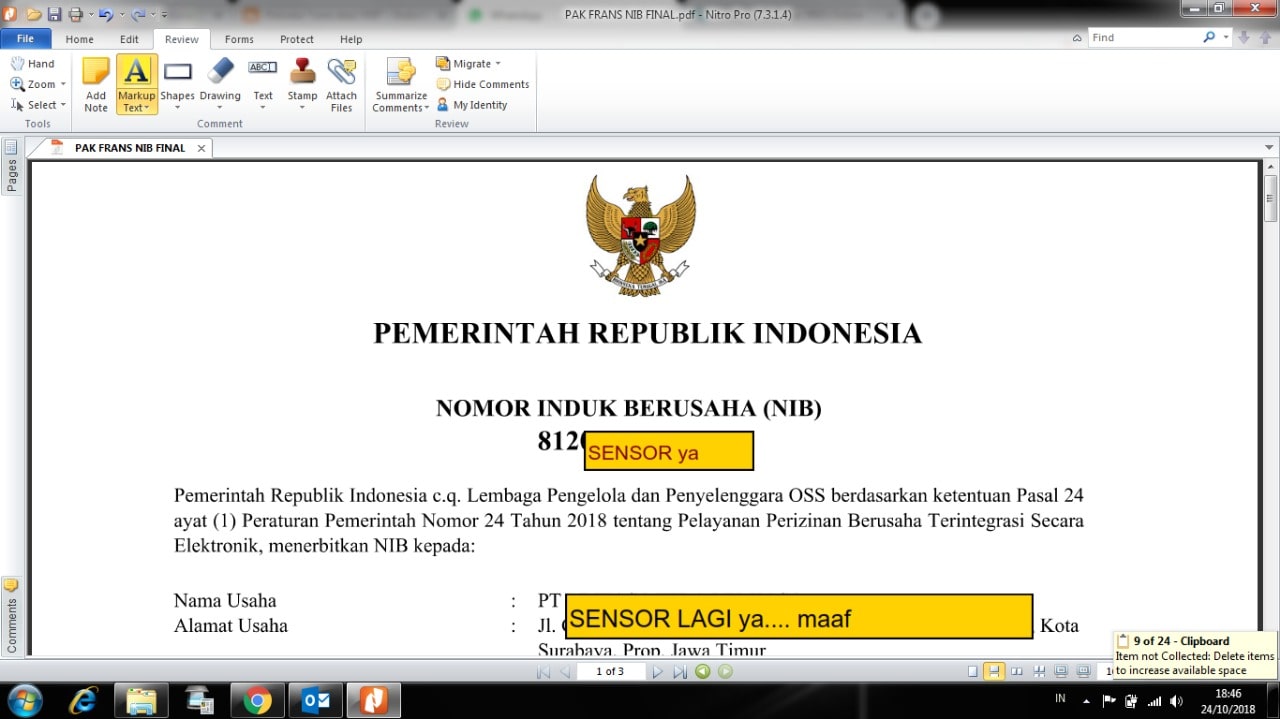The width and height of the screenshot is (1280, 719).
Task: Open the Comments side panel
Action: (11, 615)
